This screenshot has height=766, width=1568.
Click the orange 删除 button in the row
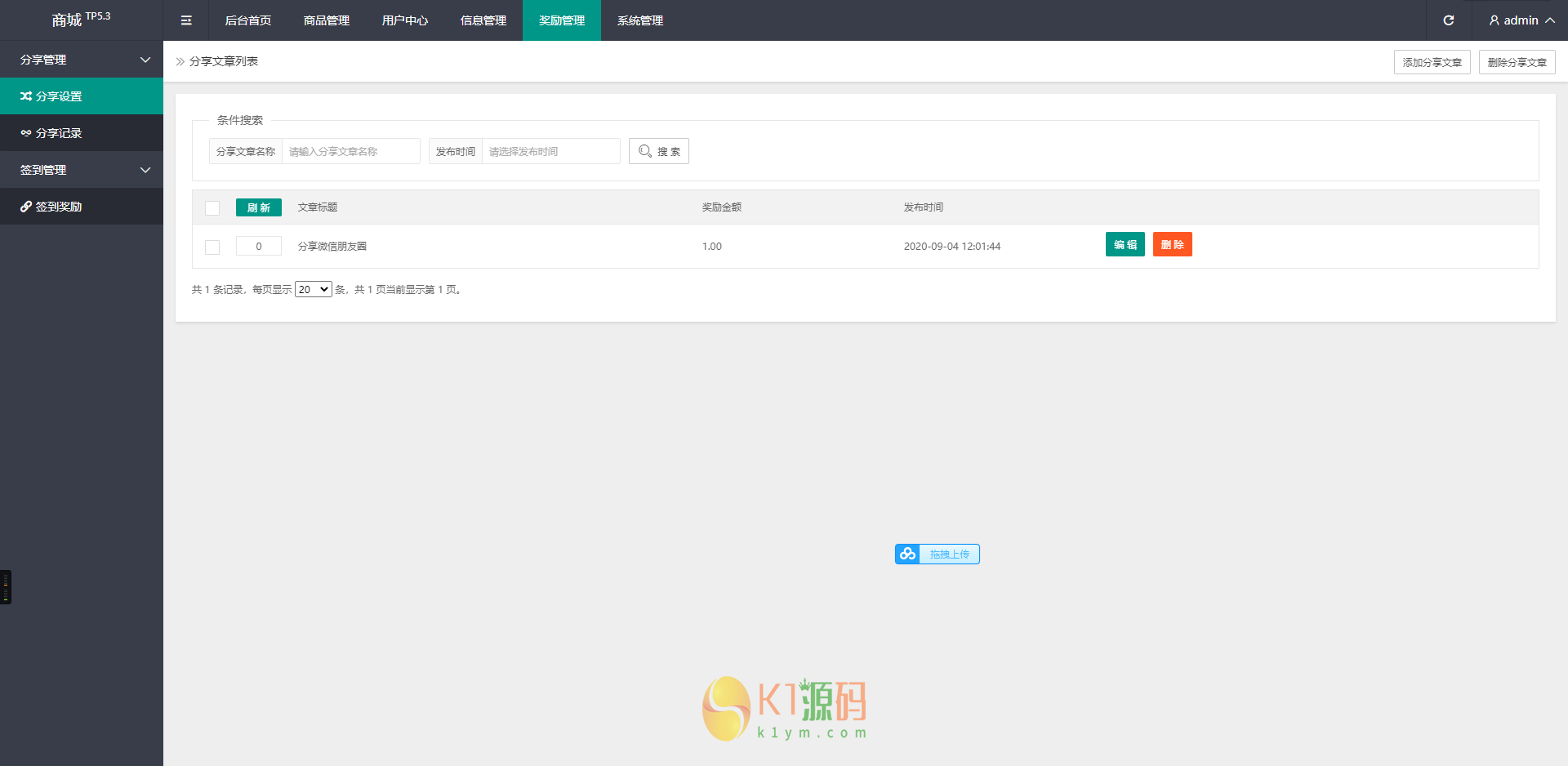coord(1173,244)
